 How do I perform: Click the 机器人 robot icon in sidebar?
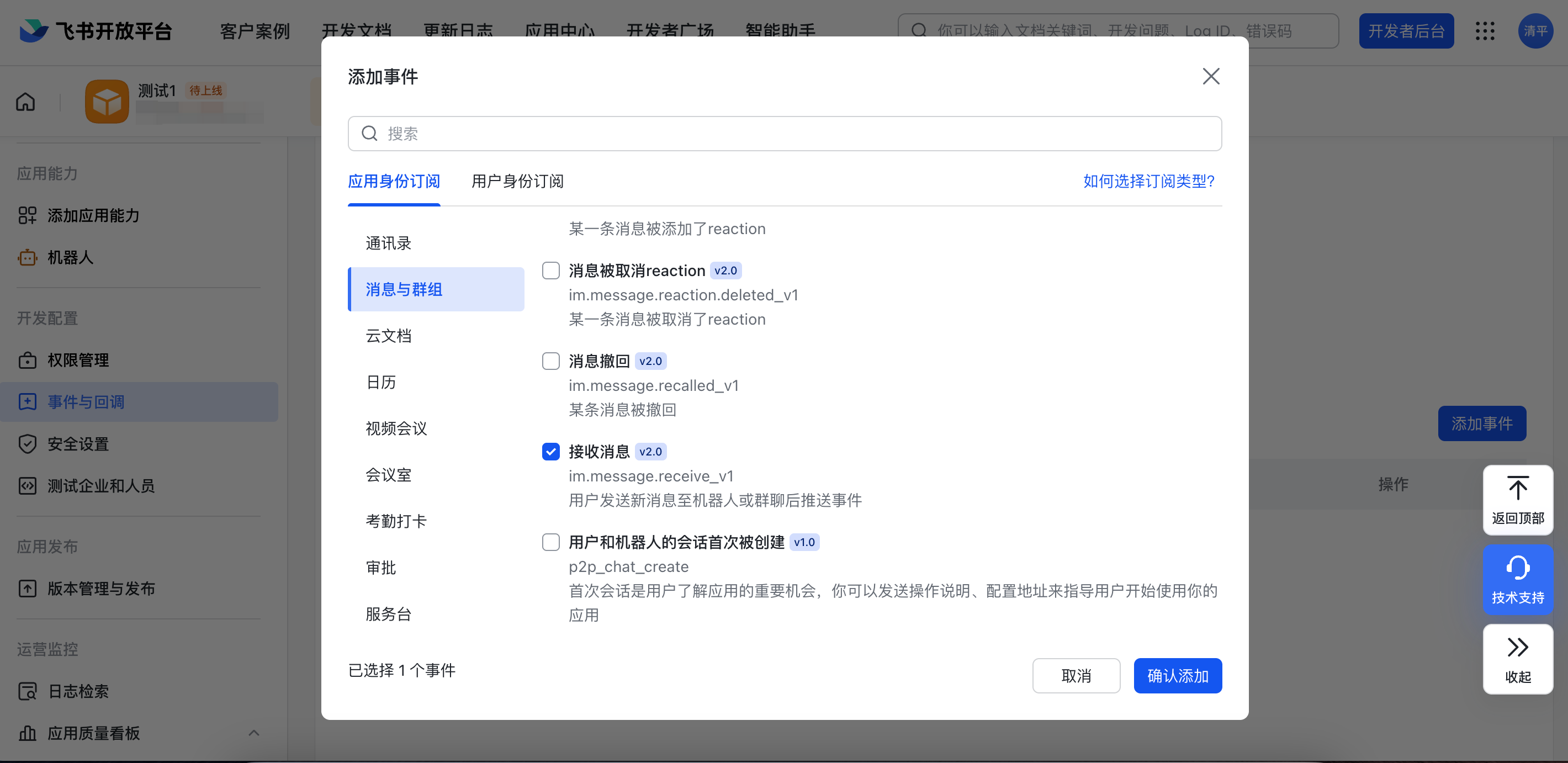point(28,257)
